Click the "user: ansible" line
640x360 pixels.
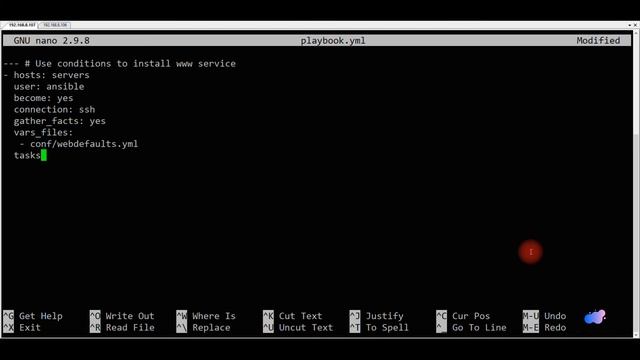49,87
